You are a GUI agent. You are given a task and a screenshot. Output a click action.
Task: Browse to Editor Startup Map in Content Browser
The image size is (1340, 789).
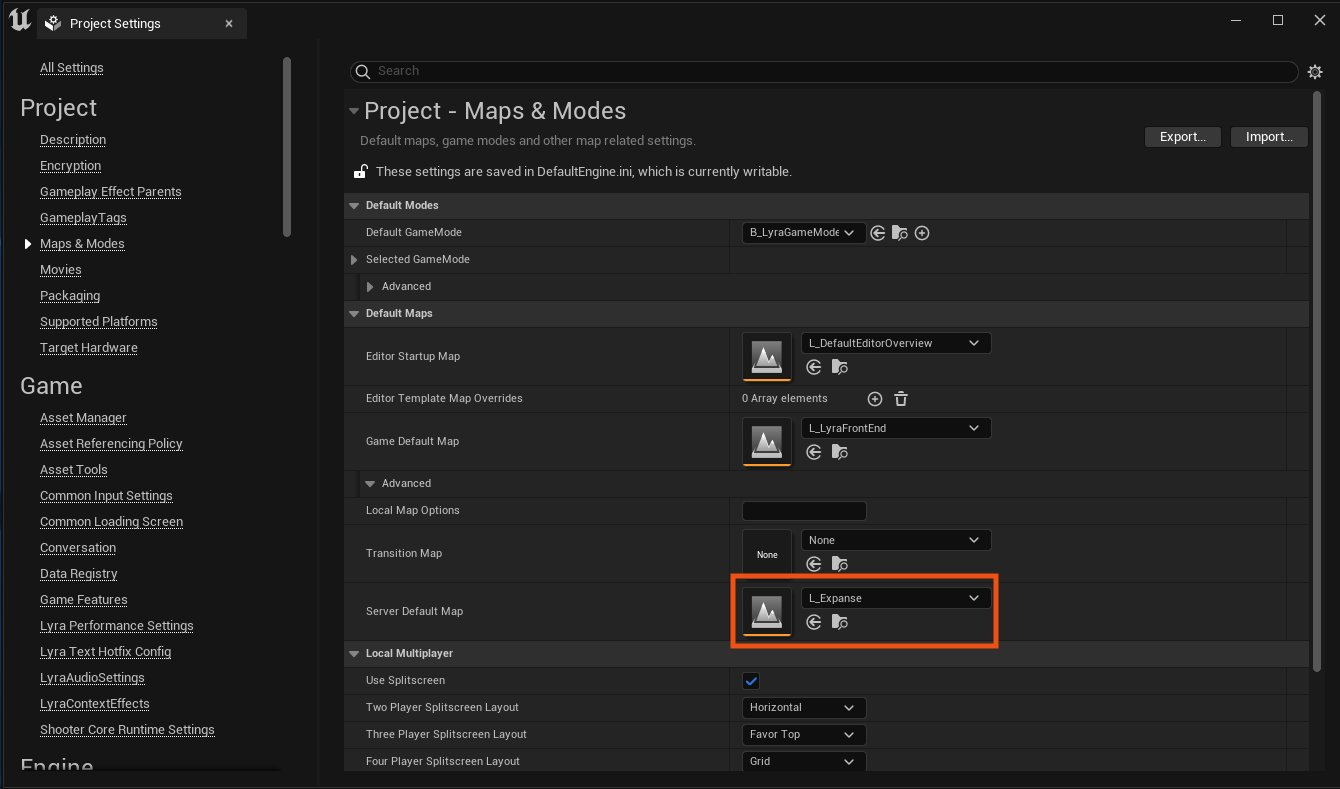tap(839, 367)
